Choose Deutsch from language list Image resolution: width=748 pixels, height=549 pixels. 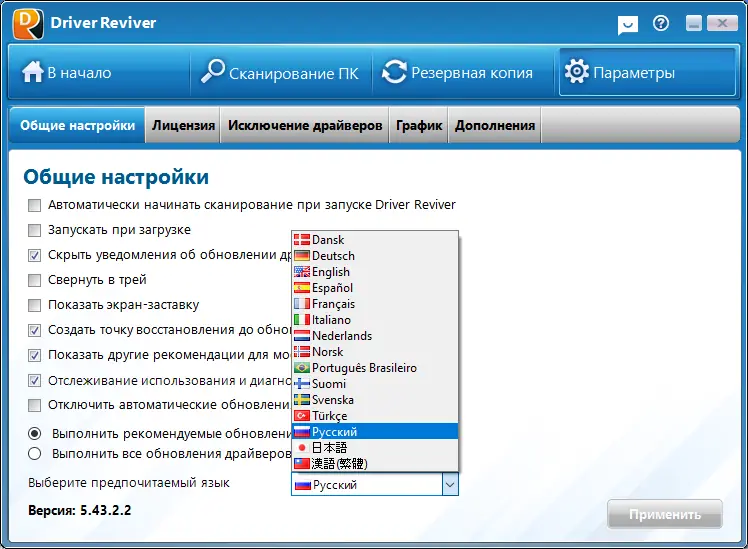[375, 256]
